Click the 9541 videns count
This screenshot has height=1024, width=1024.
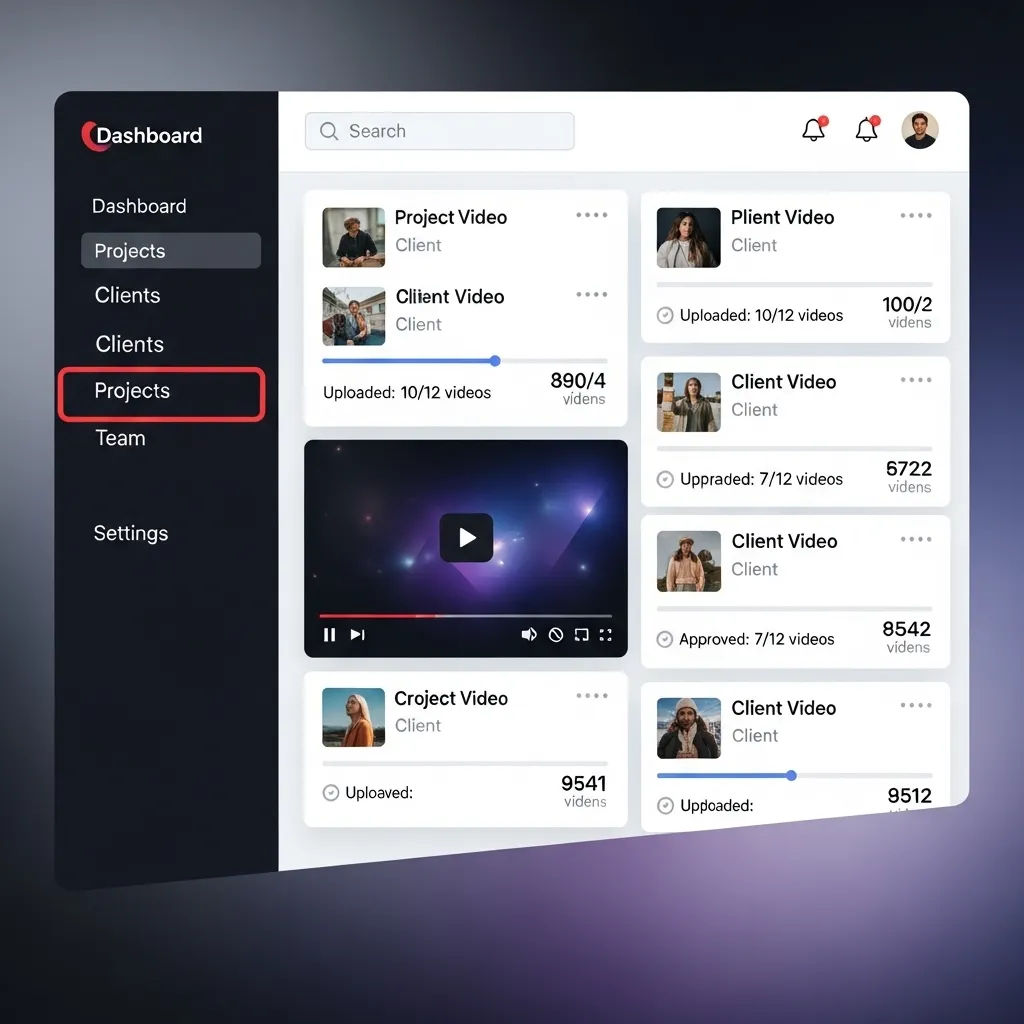coord(584,791)
